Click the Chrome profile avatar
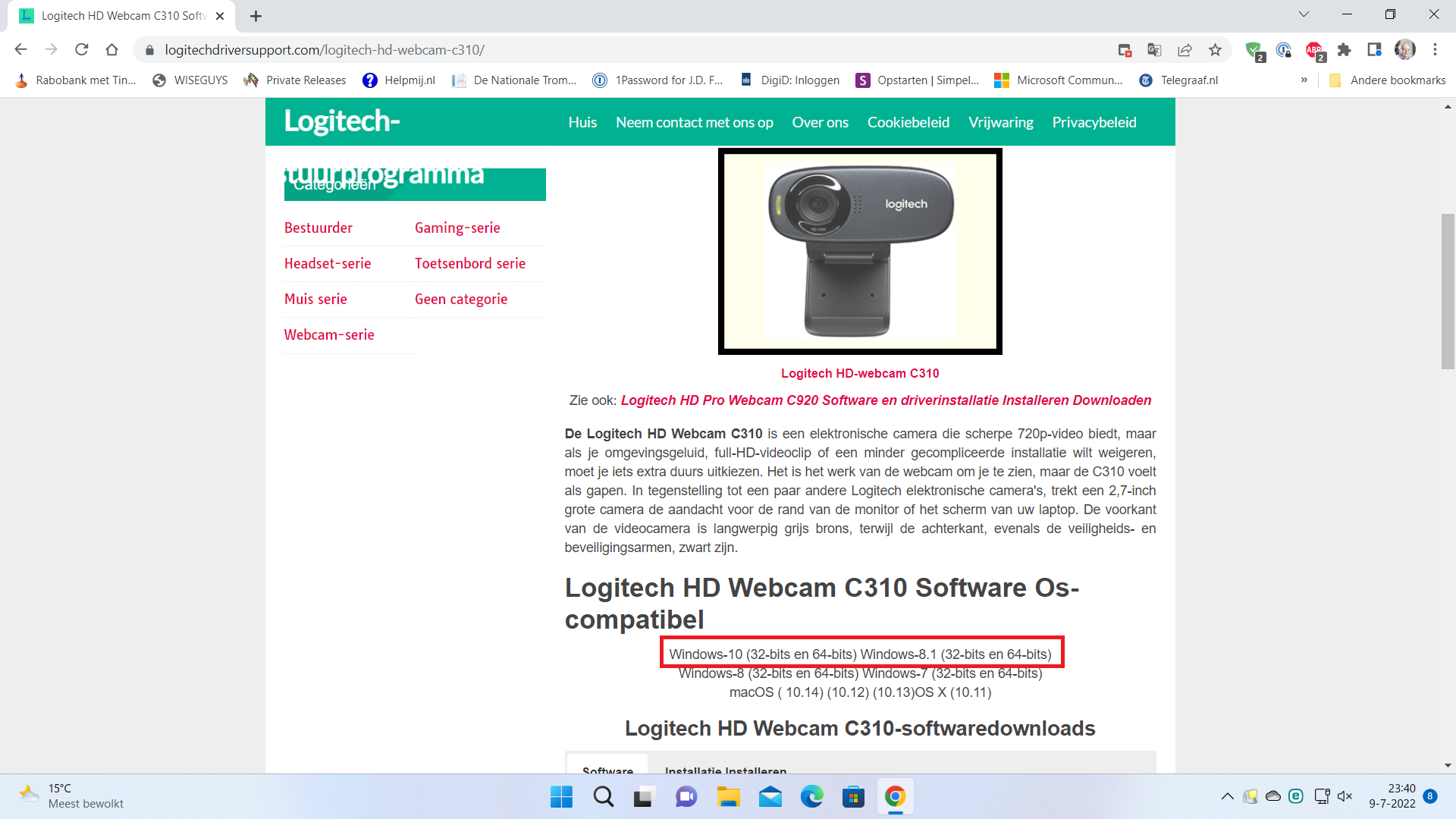 [x=1404, y=50]
